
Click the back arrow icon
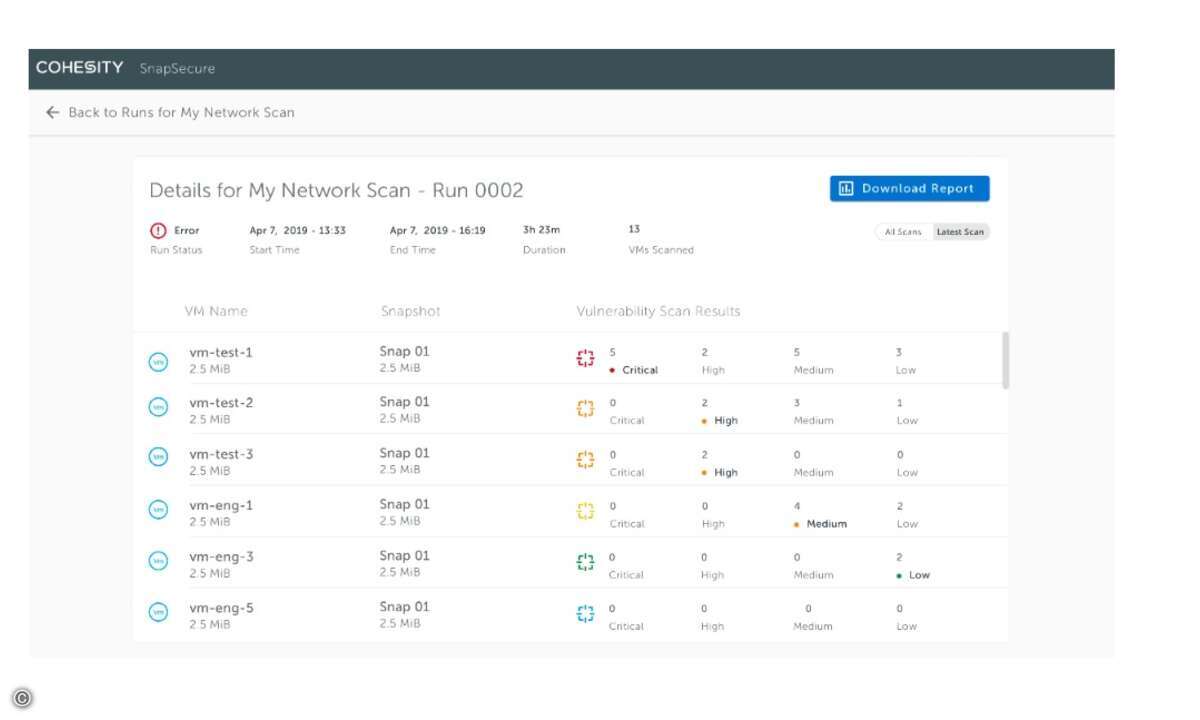(x=53, y=113)
